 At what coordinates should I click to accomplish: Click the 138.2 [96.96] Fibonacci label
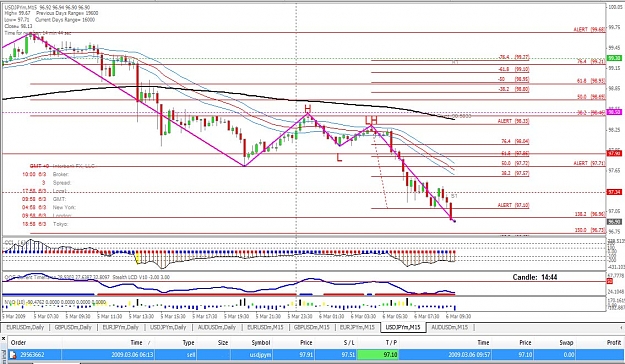(x=590, y=214)
